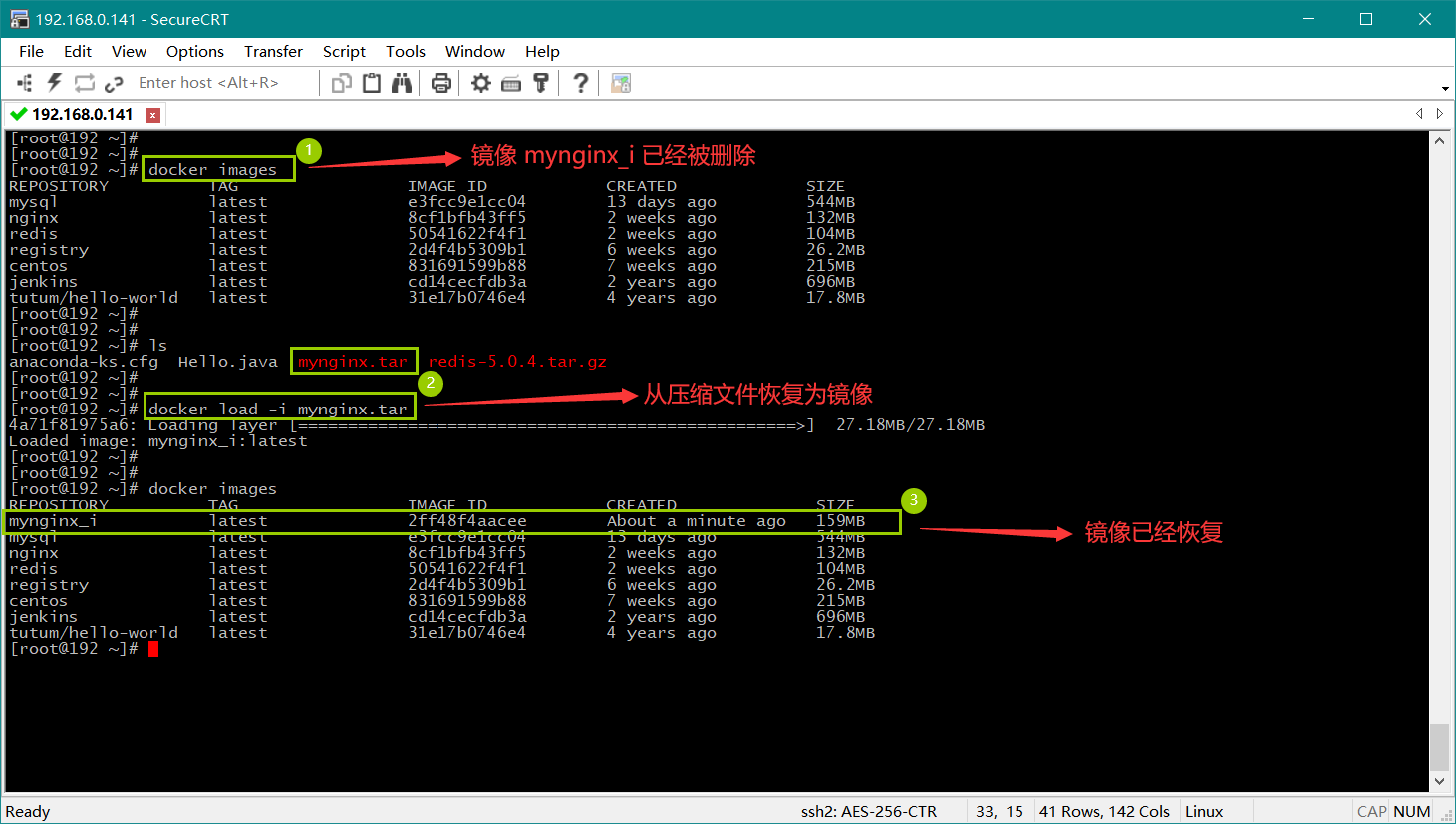
Task: Open Session Options gear icon
Action: [481, 83]
